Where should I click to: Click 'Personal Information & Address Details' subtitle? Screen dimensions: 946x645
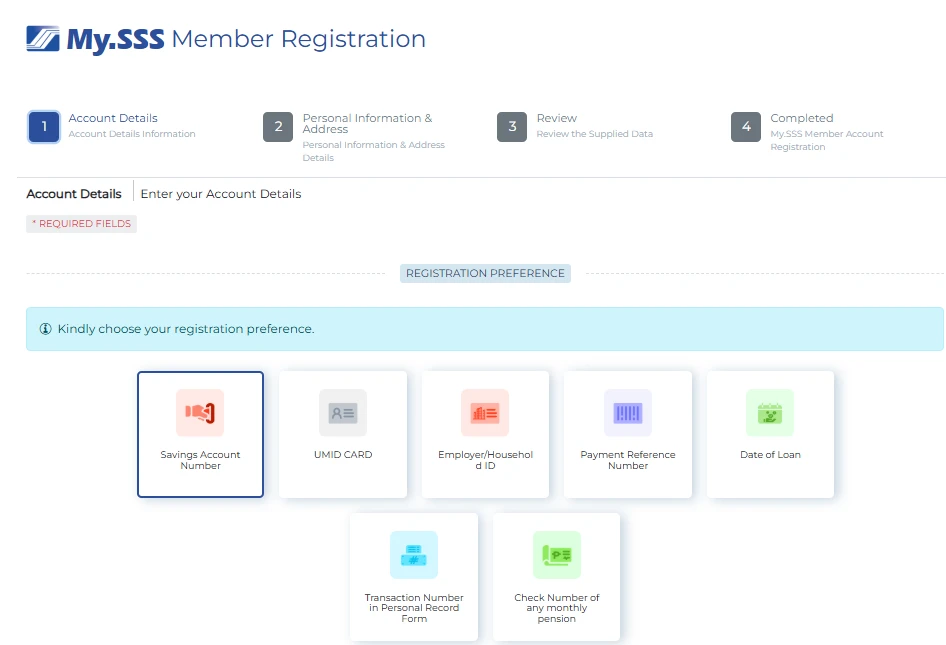373,151
